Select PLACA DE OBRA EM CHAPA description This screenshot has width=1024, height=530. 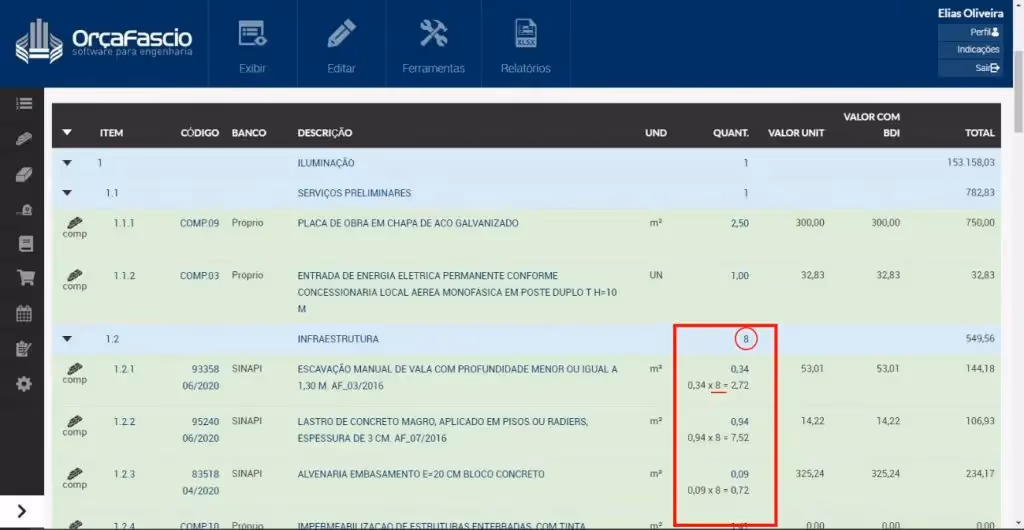(x=408, y=223)
